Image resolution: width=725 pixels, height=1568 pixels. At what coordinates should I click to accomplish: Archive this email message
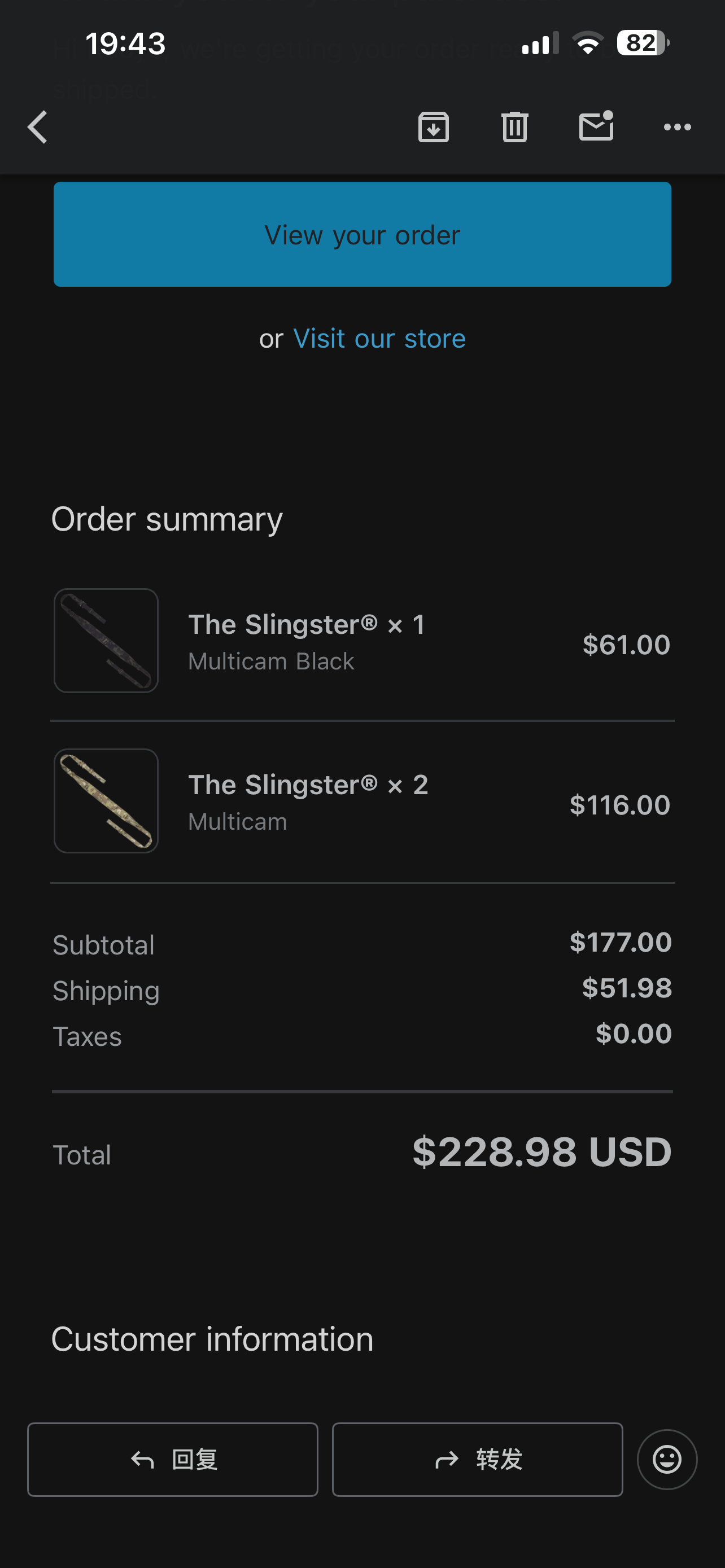pos(434,127)
